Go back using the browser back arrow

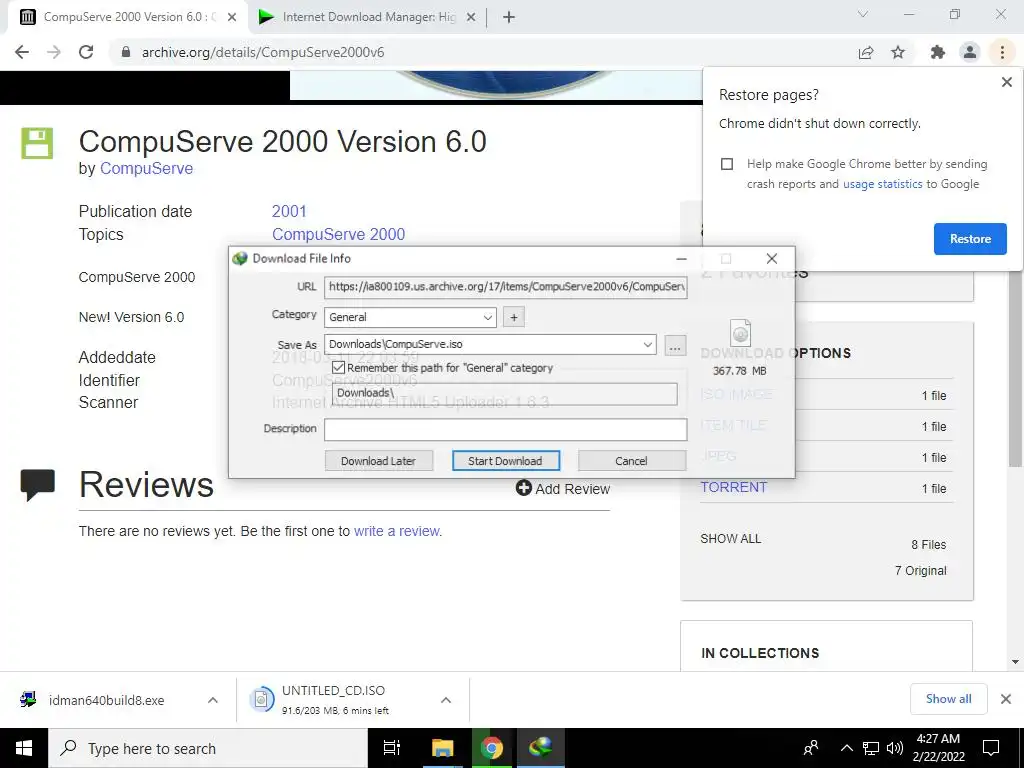(x=22, y=52)
